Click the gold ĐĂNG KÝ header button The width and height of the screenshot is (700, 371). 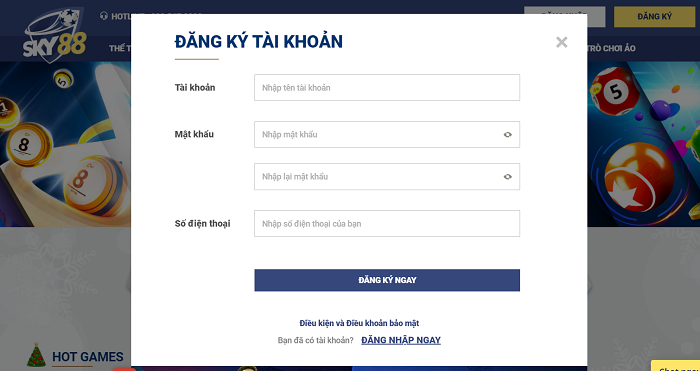point(654,17)
